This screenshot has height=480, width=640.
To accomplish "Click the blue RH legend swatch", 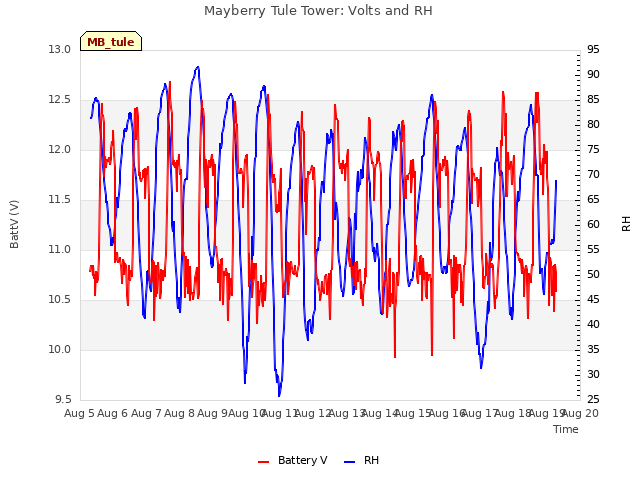I will [x=350, y=462].
